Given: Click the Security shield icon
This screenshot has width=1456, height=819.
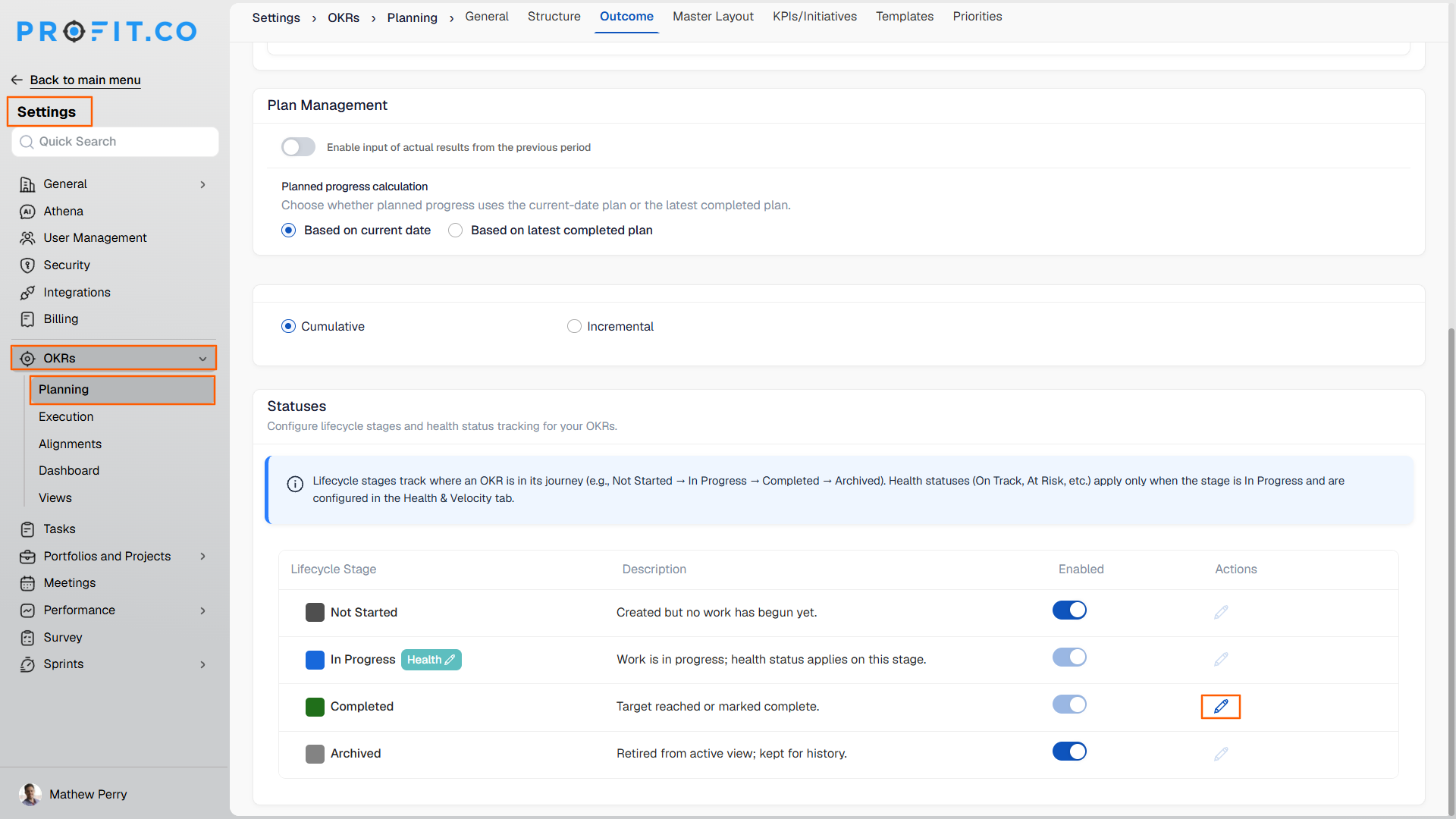Looking at the screenshot, I should (27, 265).
